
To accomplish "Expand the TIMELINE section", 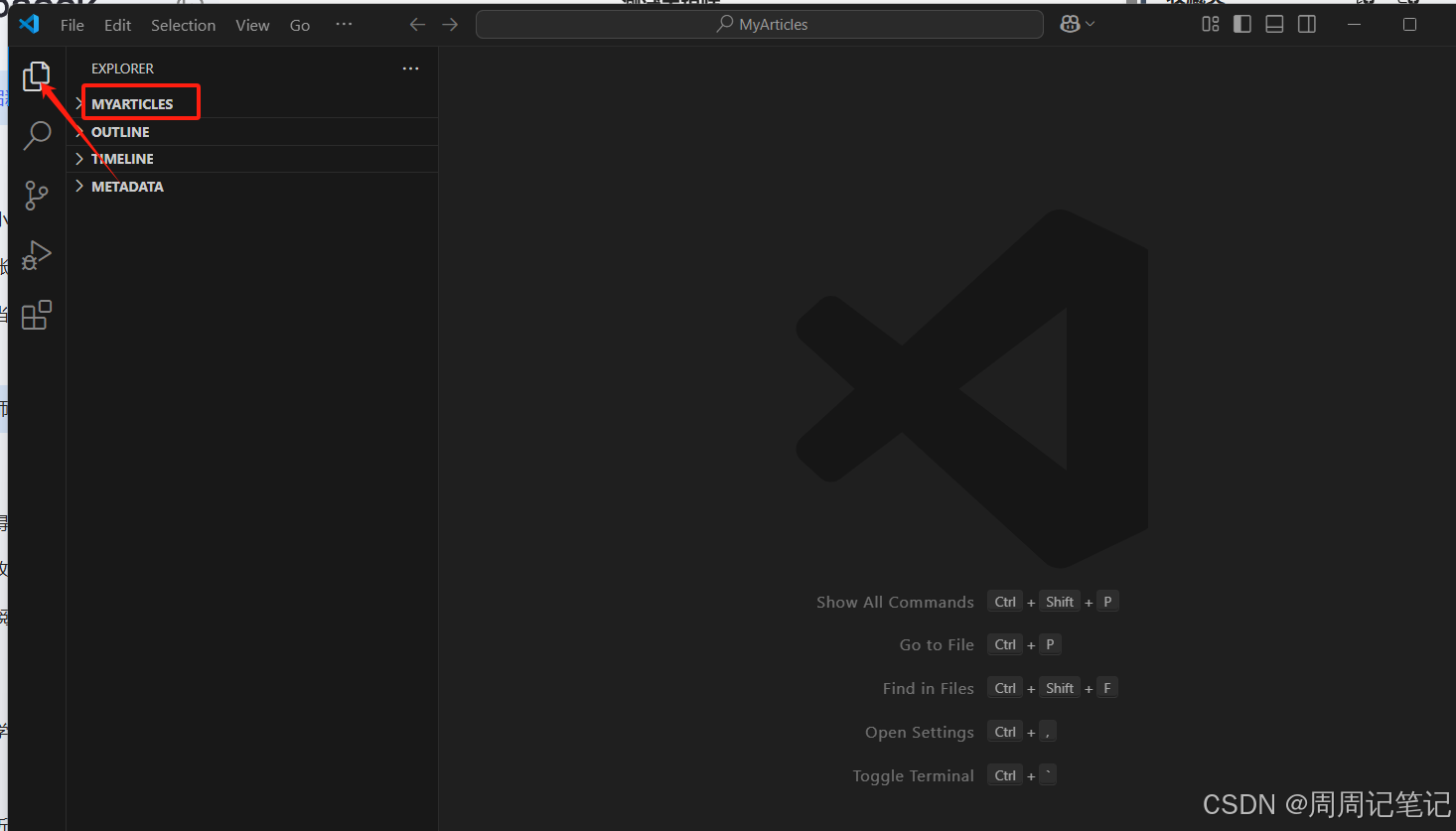I will click(252, 159).
